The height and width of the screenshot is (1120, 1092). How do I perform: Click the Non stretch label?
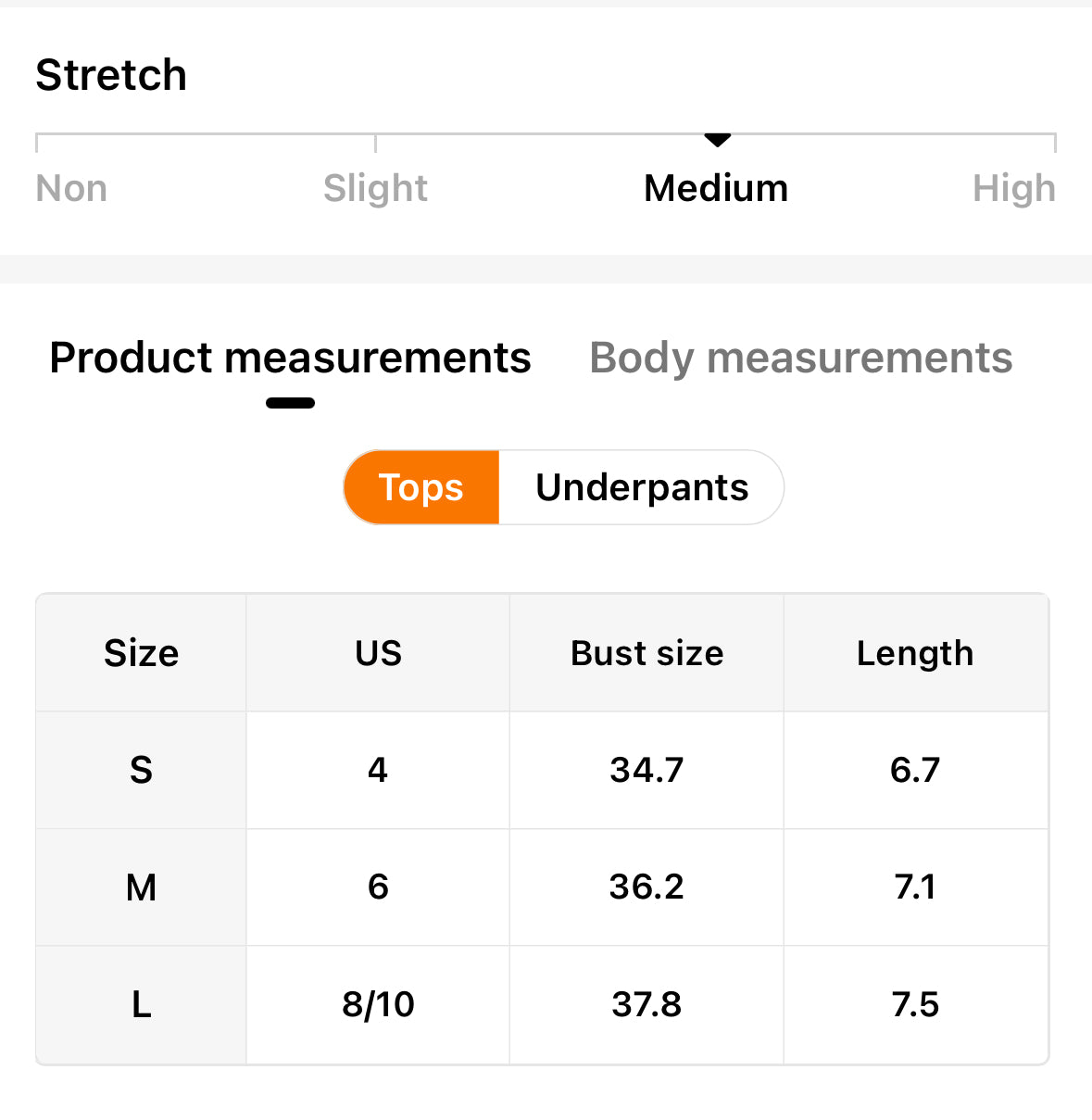[71, 188]
